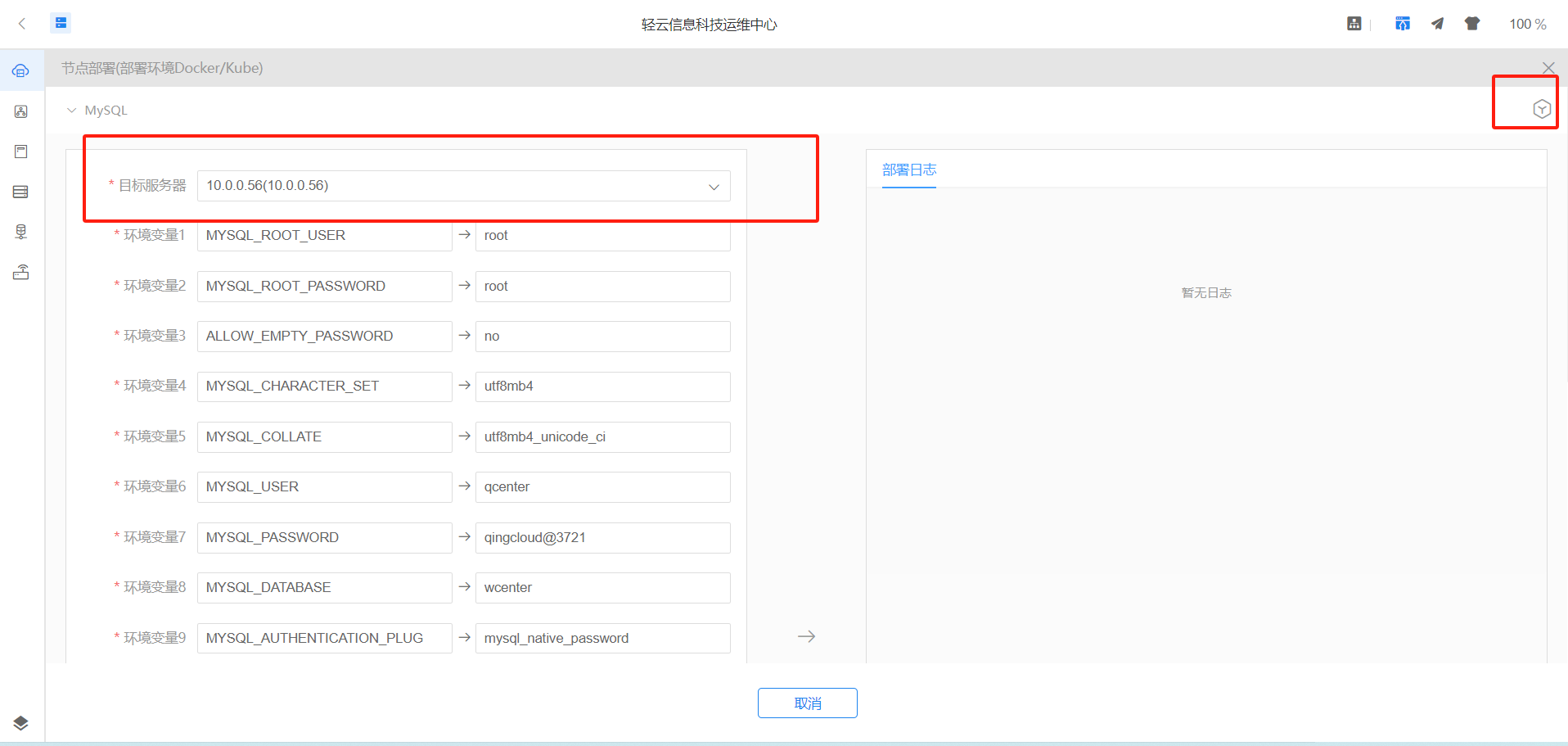Edit the MYSQL_ROOT_USER variable name field
The height and width of the screenshot is (746, 1568).
[x=324, y=236]
